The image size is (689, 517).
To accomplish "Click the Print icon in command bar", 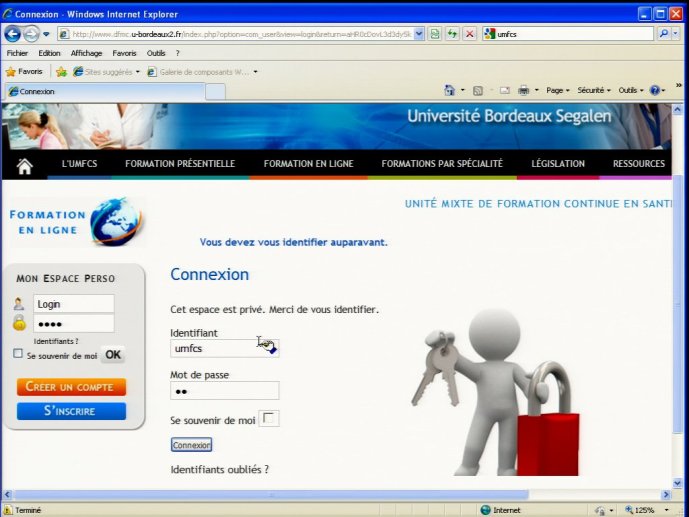I will (523, 90).
